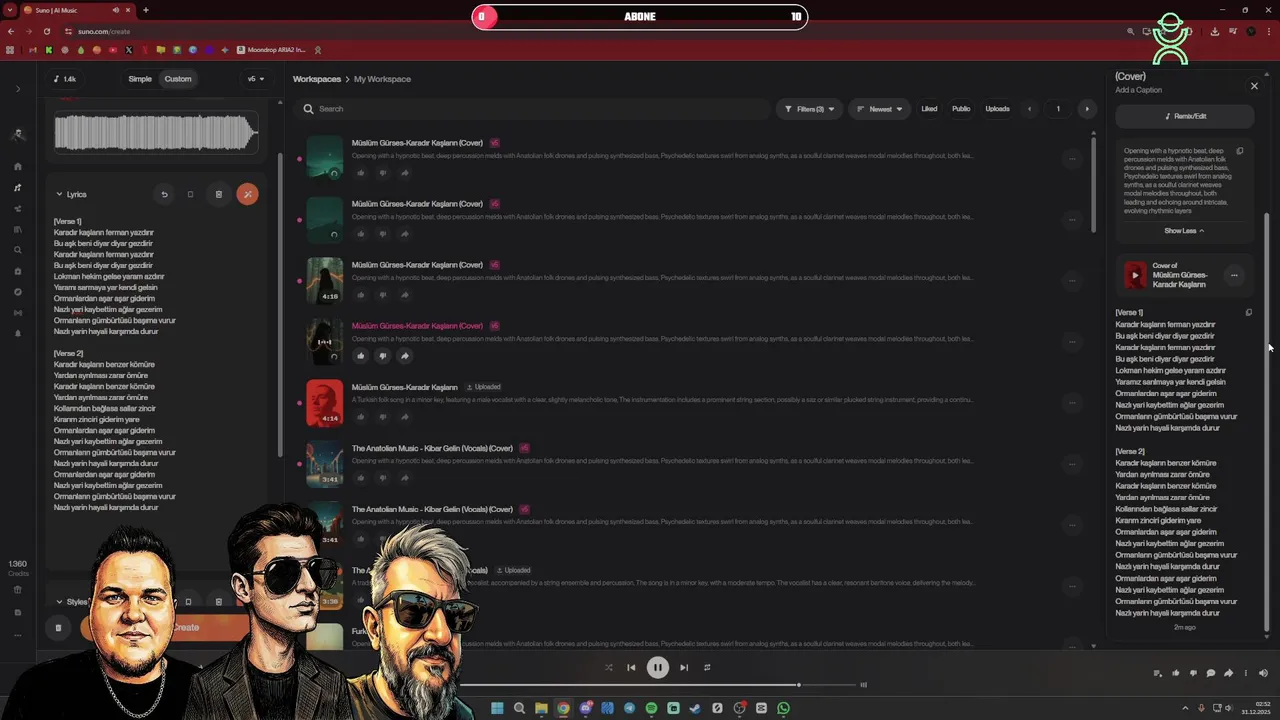1280x720 pixels.
Task: Dislike the playing song from player bar
Action: 1193,673
